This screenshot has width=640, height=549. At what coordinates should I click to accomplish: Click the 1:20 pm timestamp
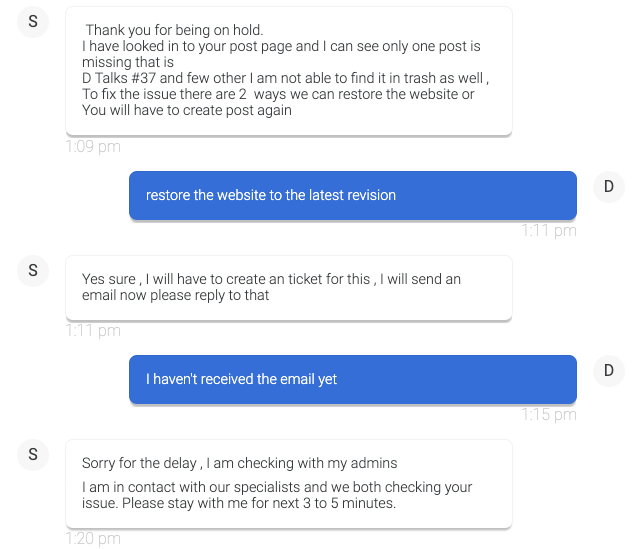point(93,539)
